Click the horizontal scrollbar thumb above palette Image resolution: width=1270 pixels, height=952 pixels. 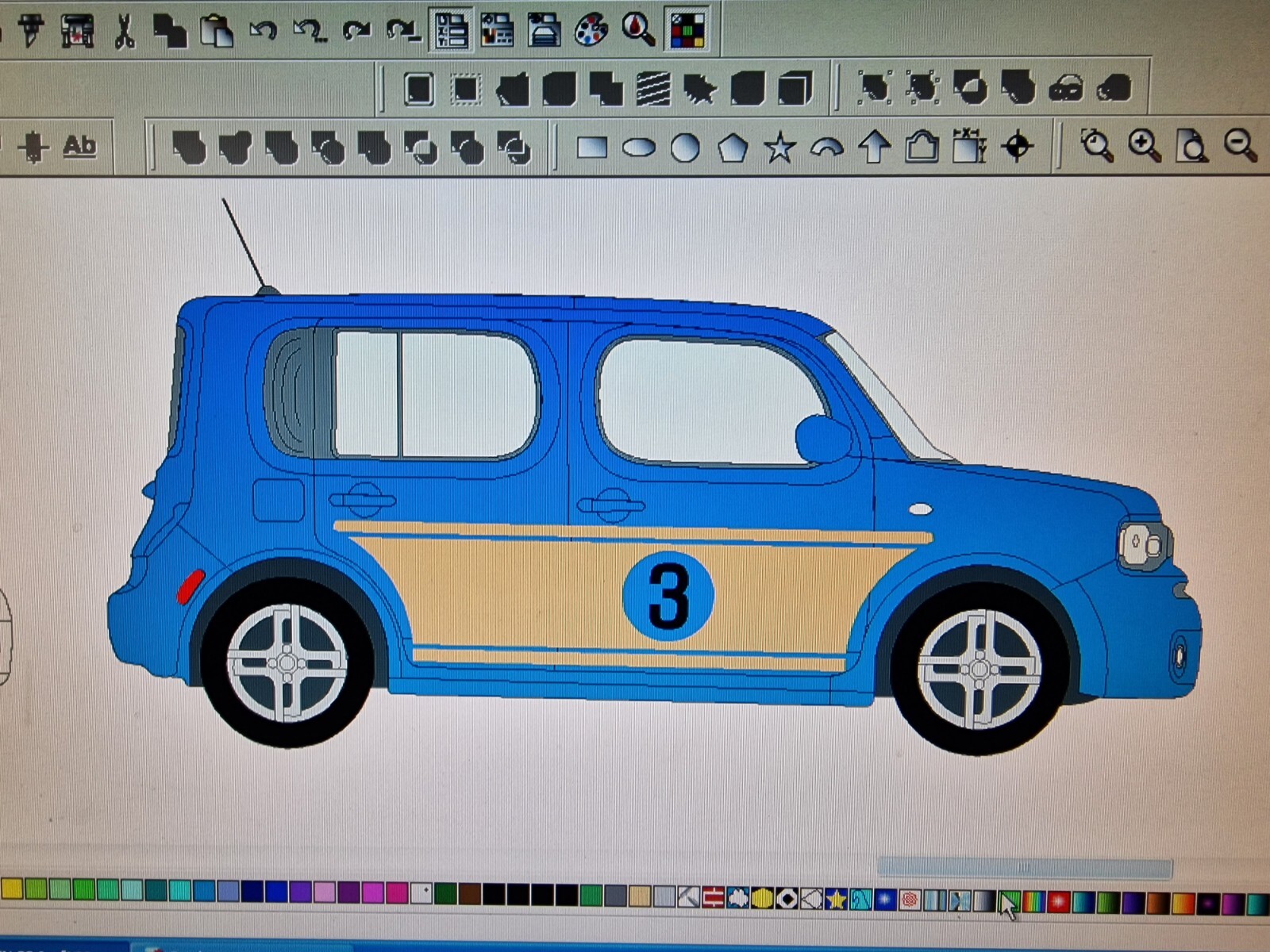click(1024, 867)
